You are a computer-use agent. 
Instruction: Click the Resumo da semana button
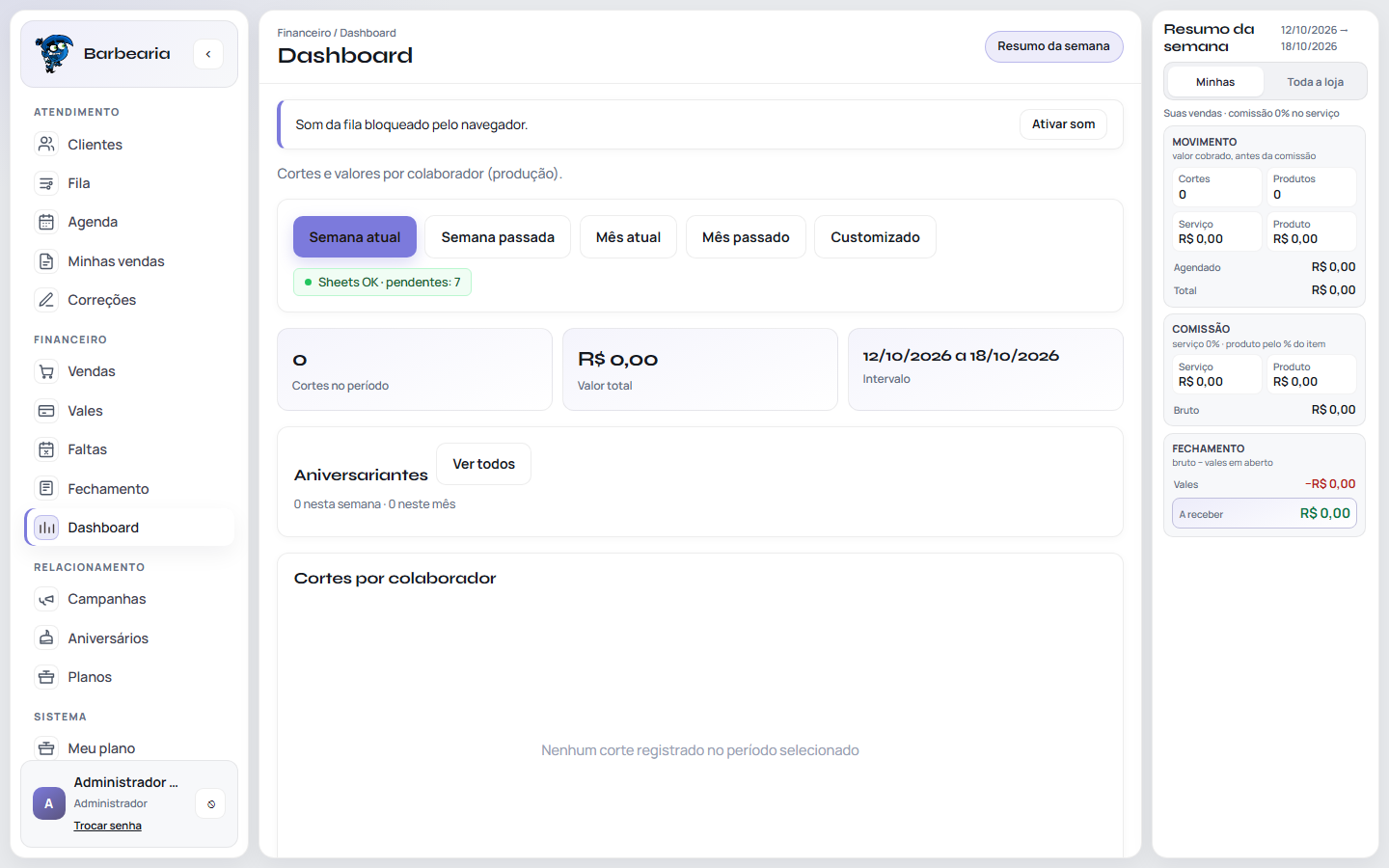pyautogui.click(x=1053, y=46)
